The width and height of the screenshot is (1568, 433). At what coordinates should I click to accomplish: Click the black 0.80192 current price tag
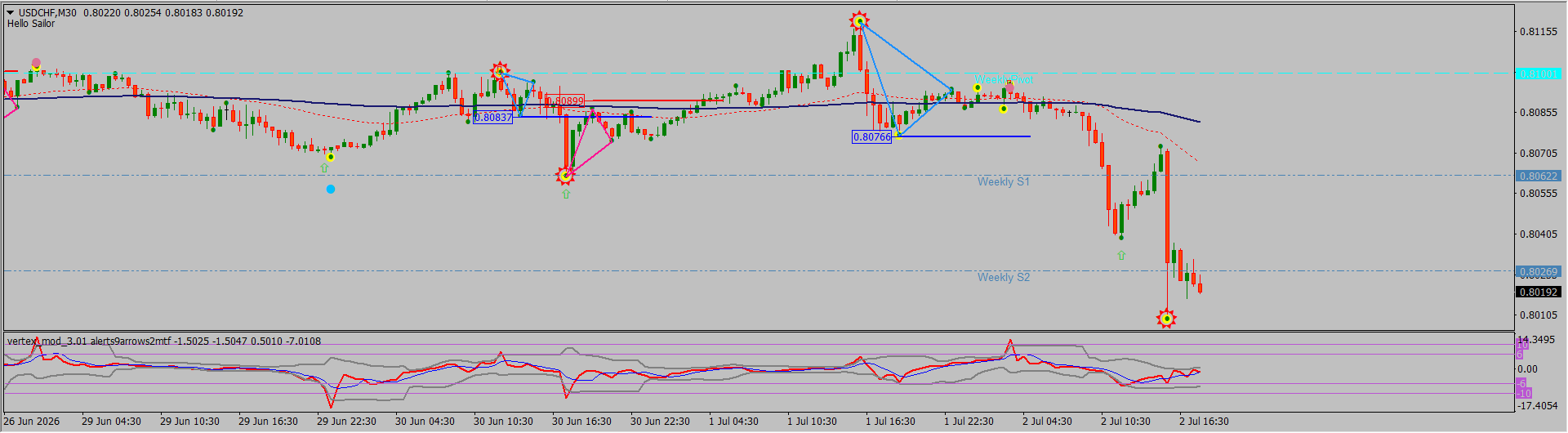coord(1539,292)
